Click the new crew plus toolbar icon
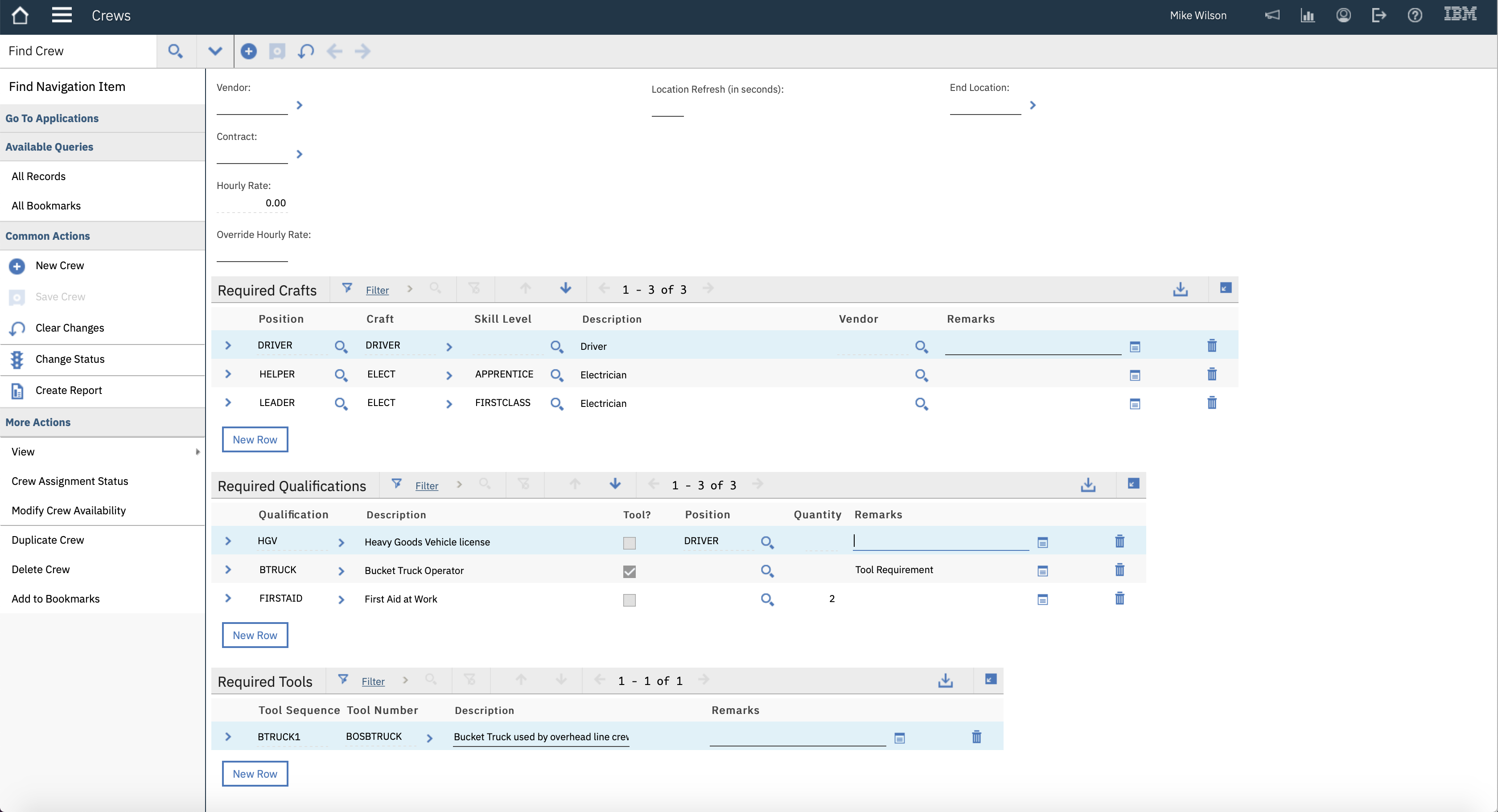This screenshot has width=1498, height=812. pyautogui.click(x=248, y=51)
